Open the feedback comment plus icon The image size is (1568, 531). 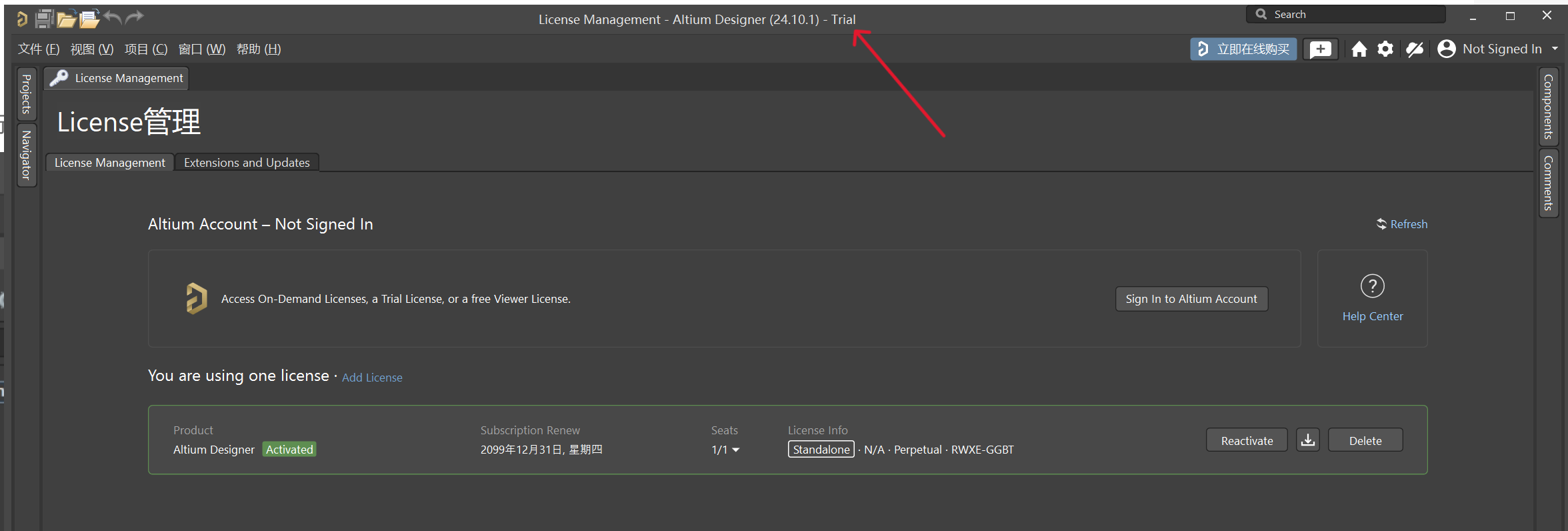click(1320, 49)
